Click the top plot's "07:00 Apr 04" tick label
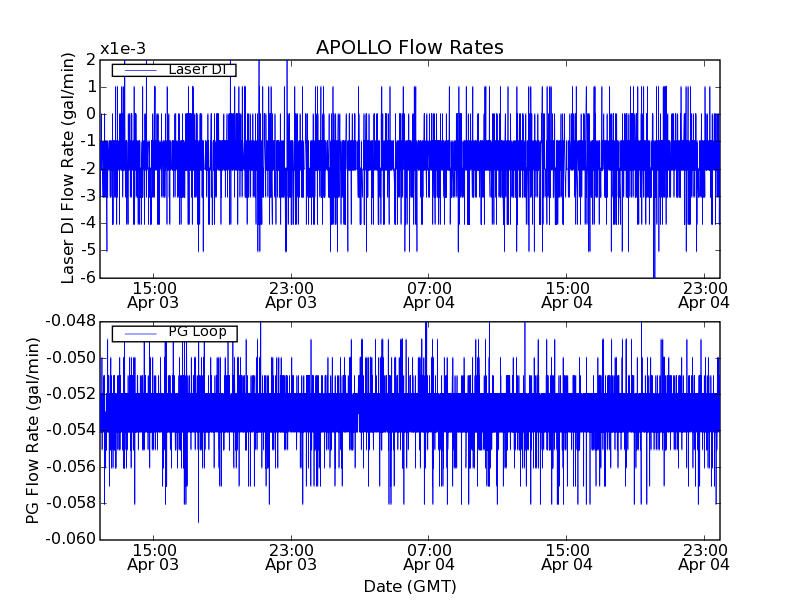 coord(428,294)
